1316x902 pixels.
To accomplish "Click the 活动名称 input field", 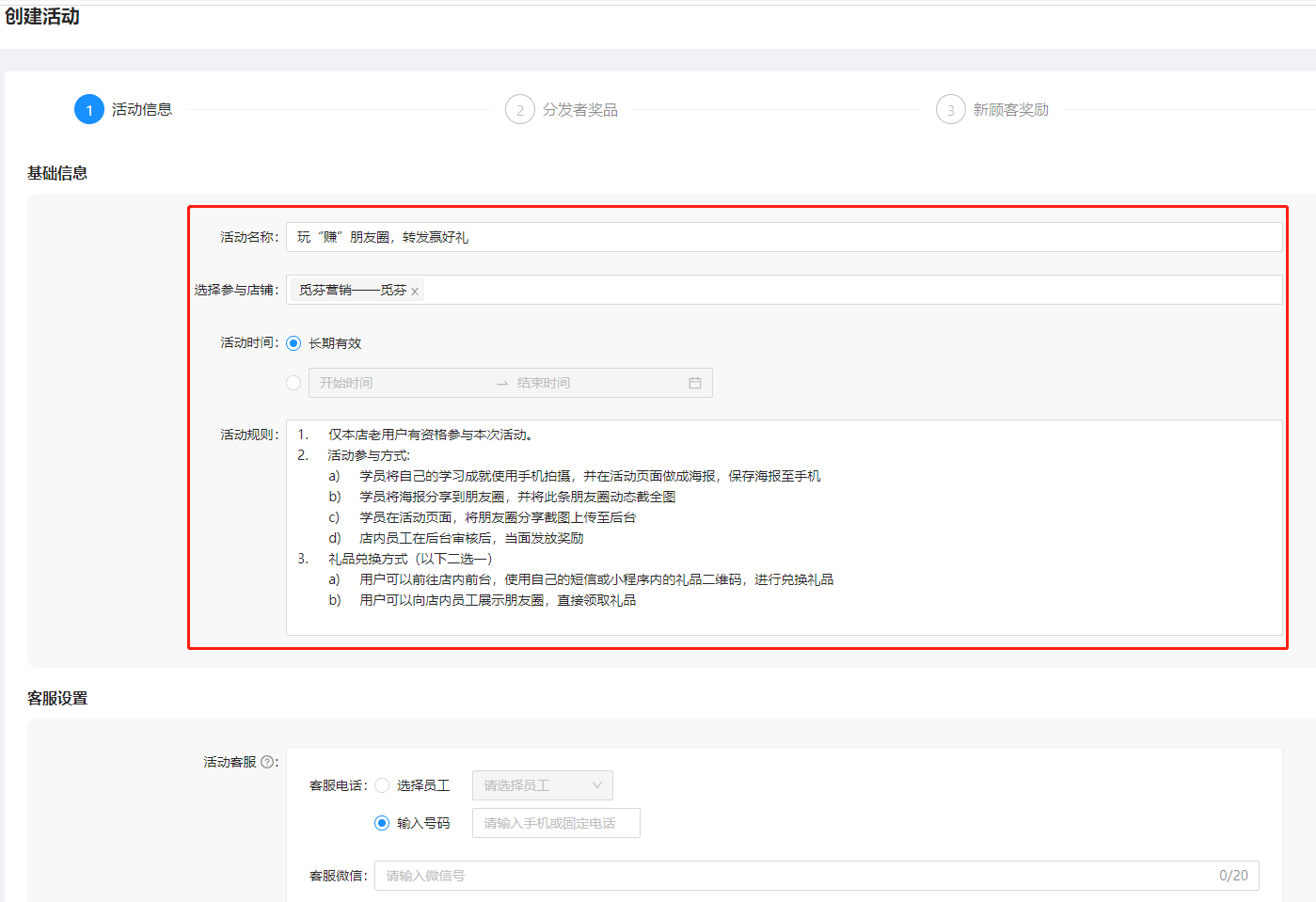I will pyautogui.click(x=658, y=237).
